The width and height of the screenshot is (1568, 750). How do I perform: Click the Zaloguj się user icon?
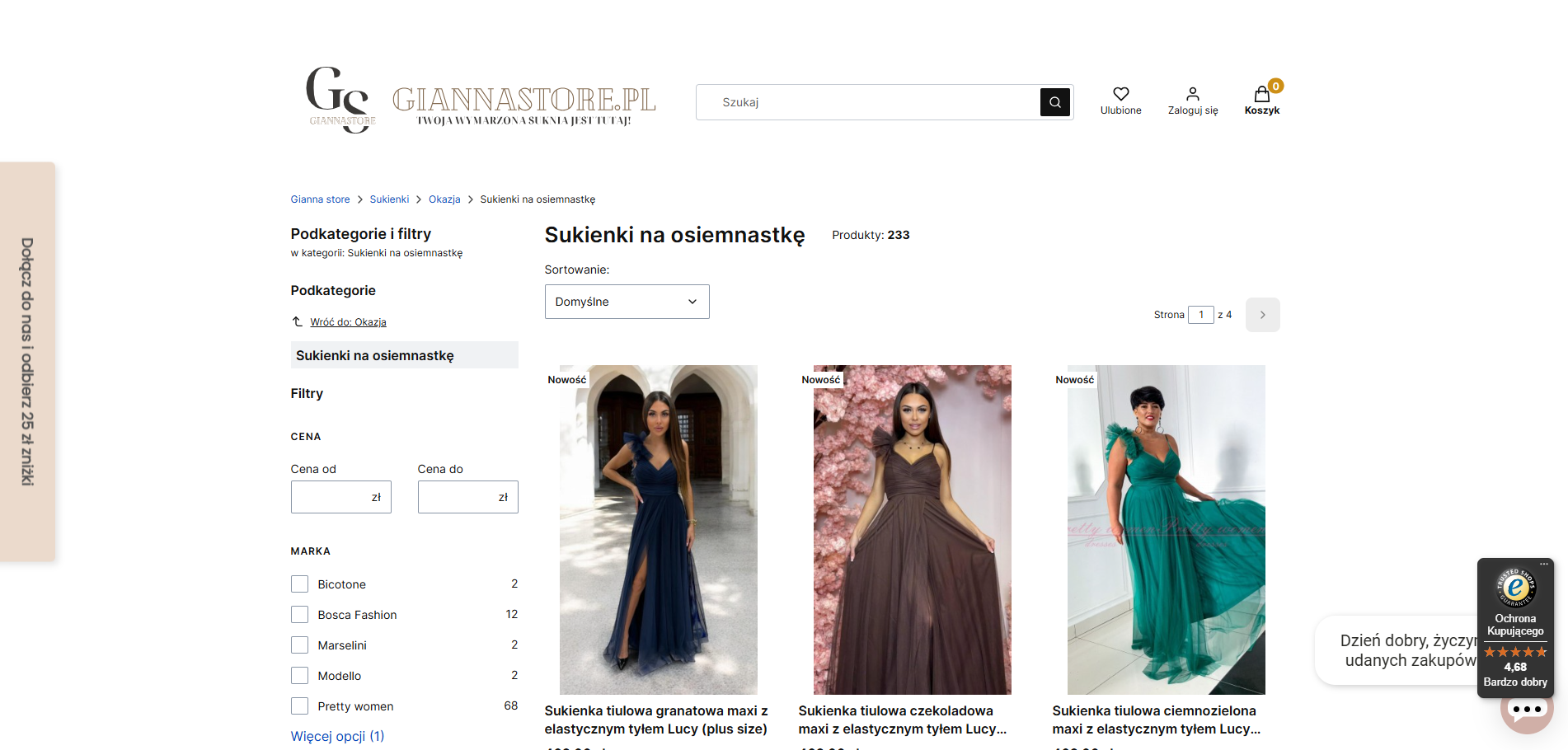tap(1192, 95)
